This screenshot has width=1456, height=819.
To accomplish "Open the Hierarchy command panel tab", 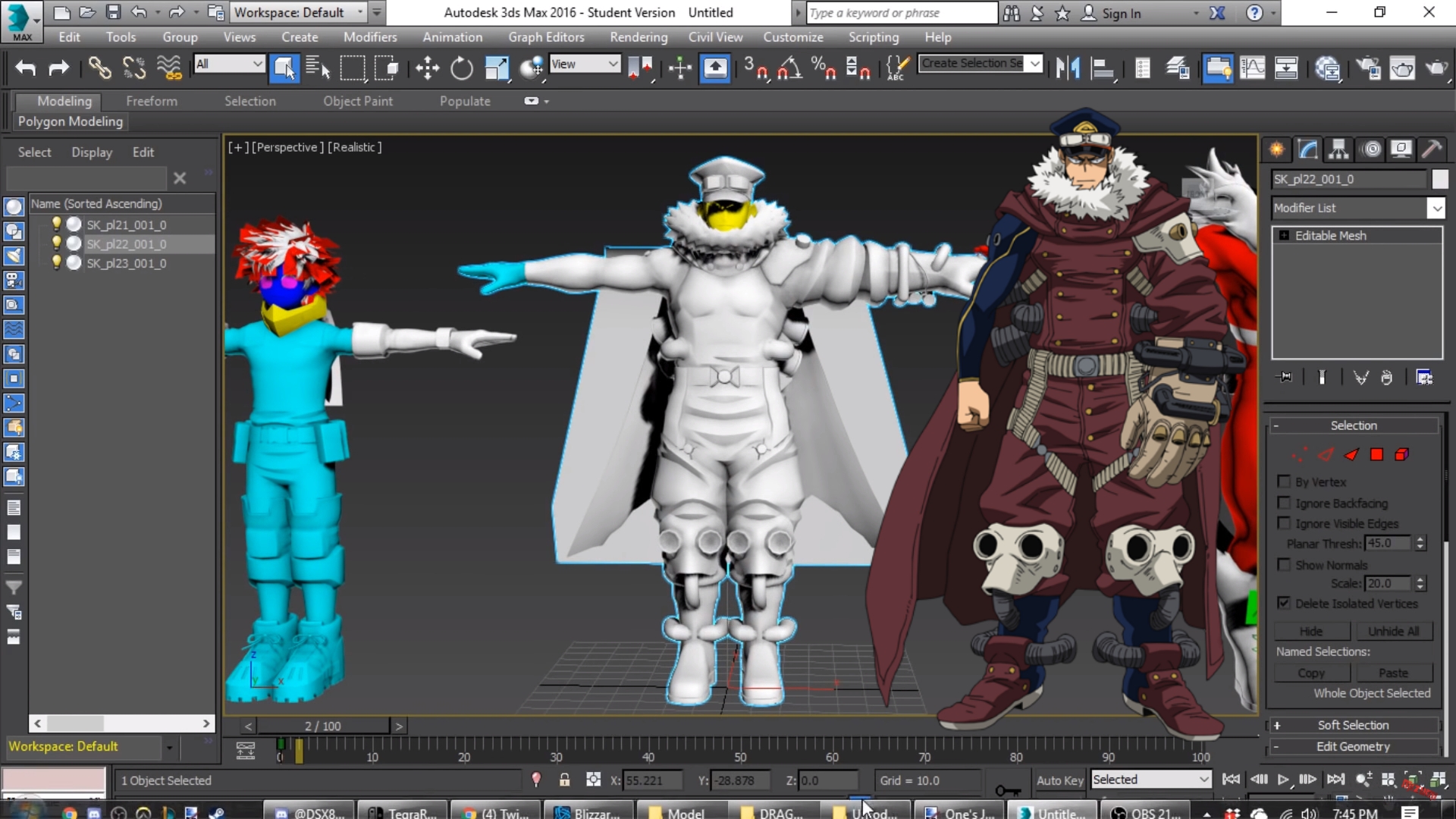I will (x=1339, y=149).
